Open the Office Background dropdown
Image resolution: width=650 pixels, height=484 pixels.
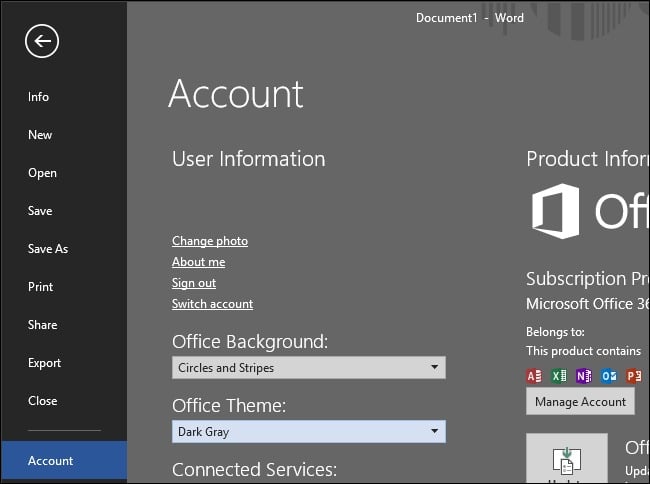pyautogui.click(x=309, y=368)
